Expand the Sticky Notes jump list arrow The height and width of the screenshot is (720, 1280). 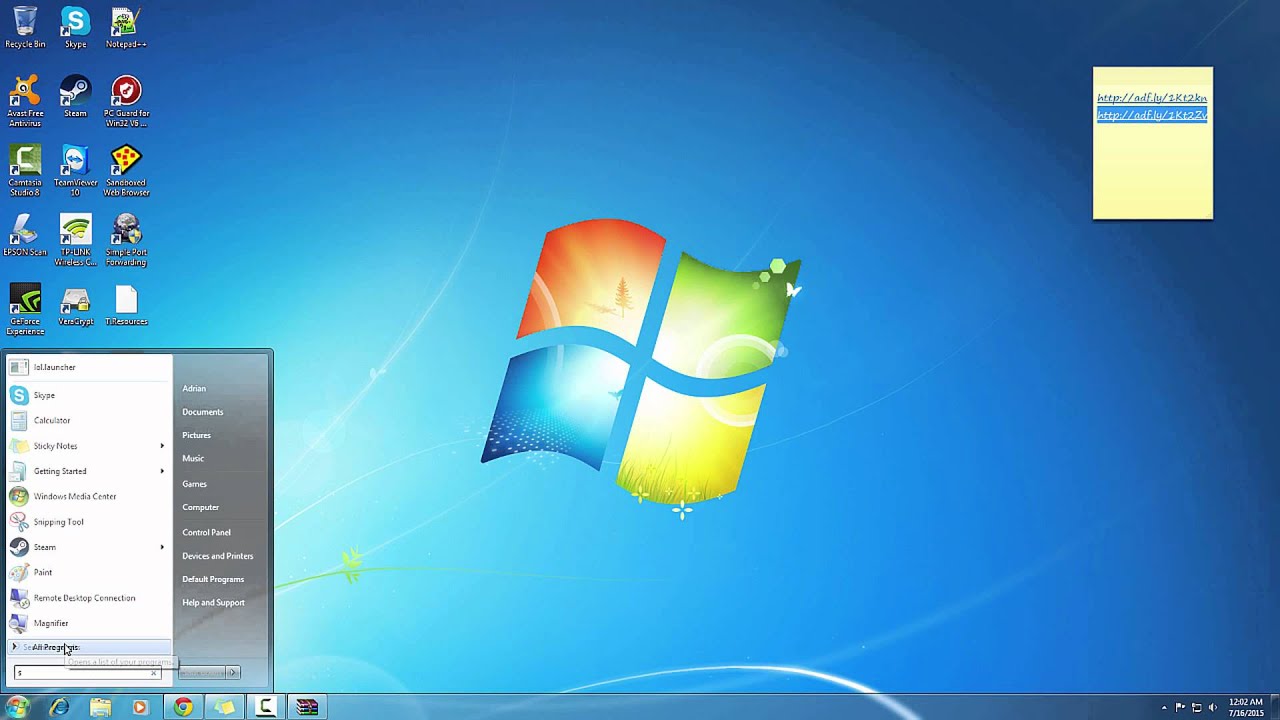pyautogui.click(x=162, y=446)
